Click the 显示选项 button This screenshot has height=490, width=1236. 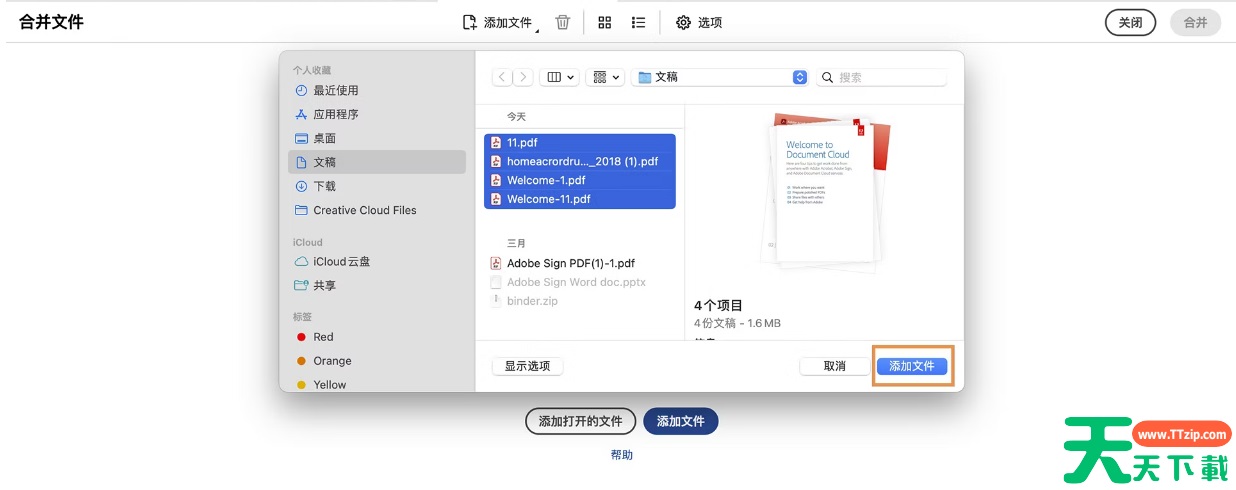pos(527,366)
